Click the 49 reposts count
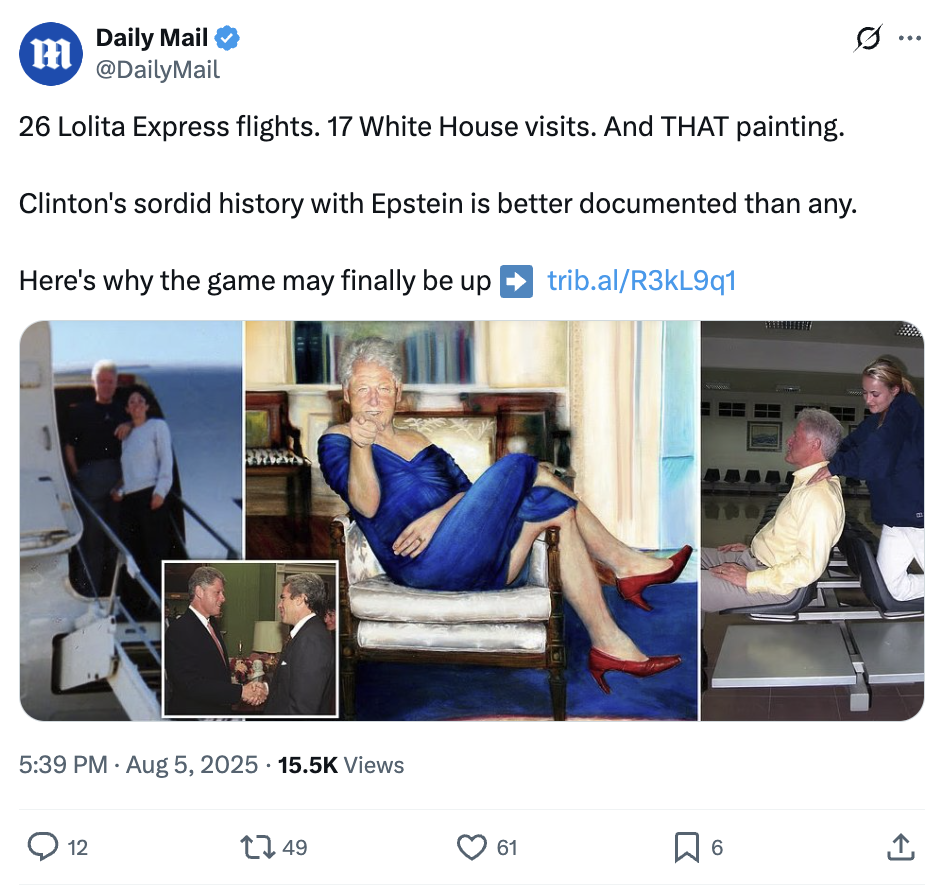The width and height of the screenshot is (950, 886). coord(294,847)
